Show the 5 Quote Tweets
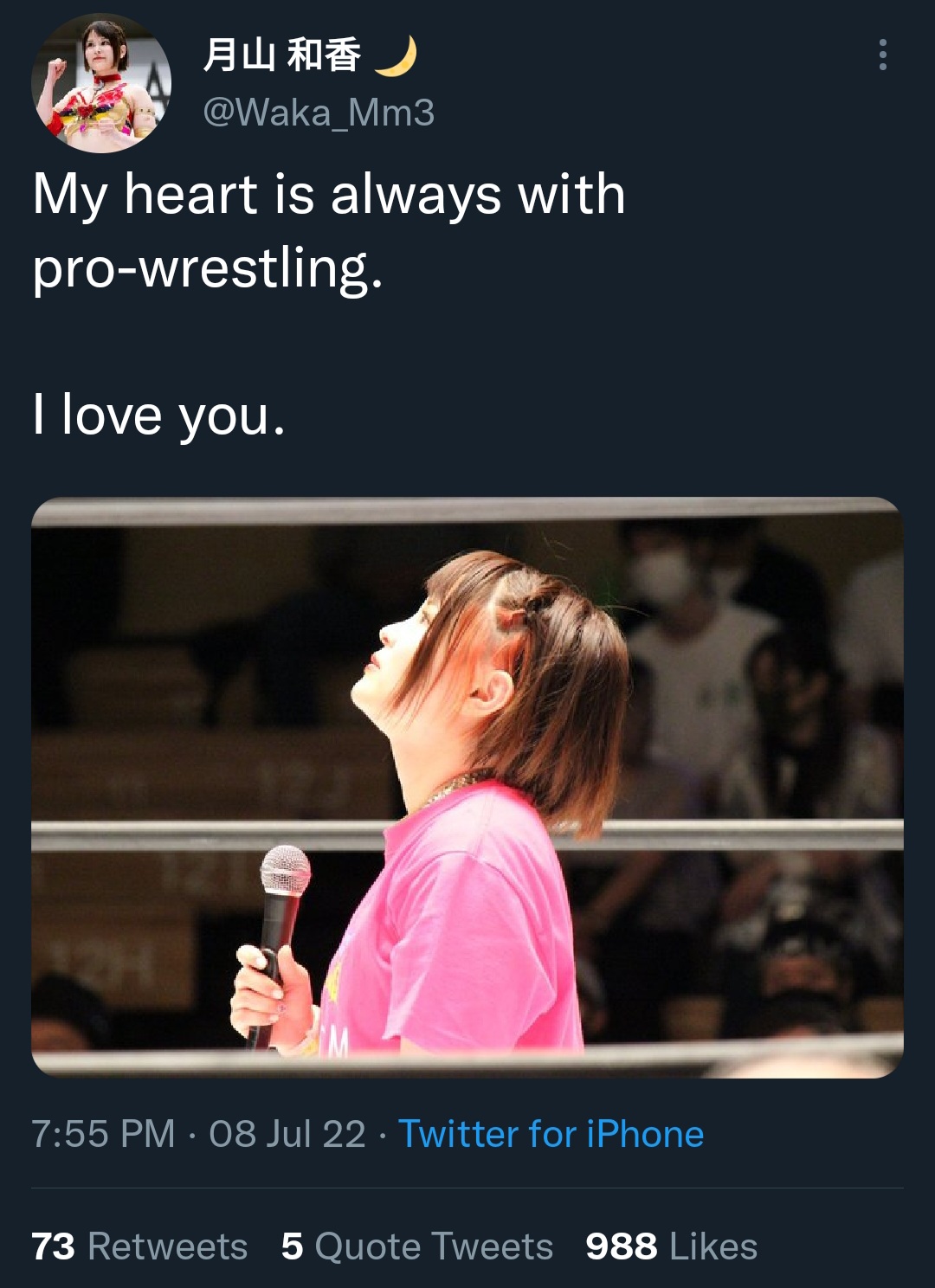This screenshot has height=1288, width=935. pos(417,1246)
